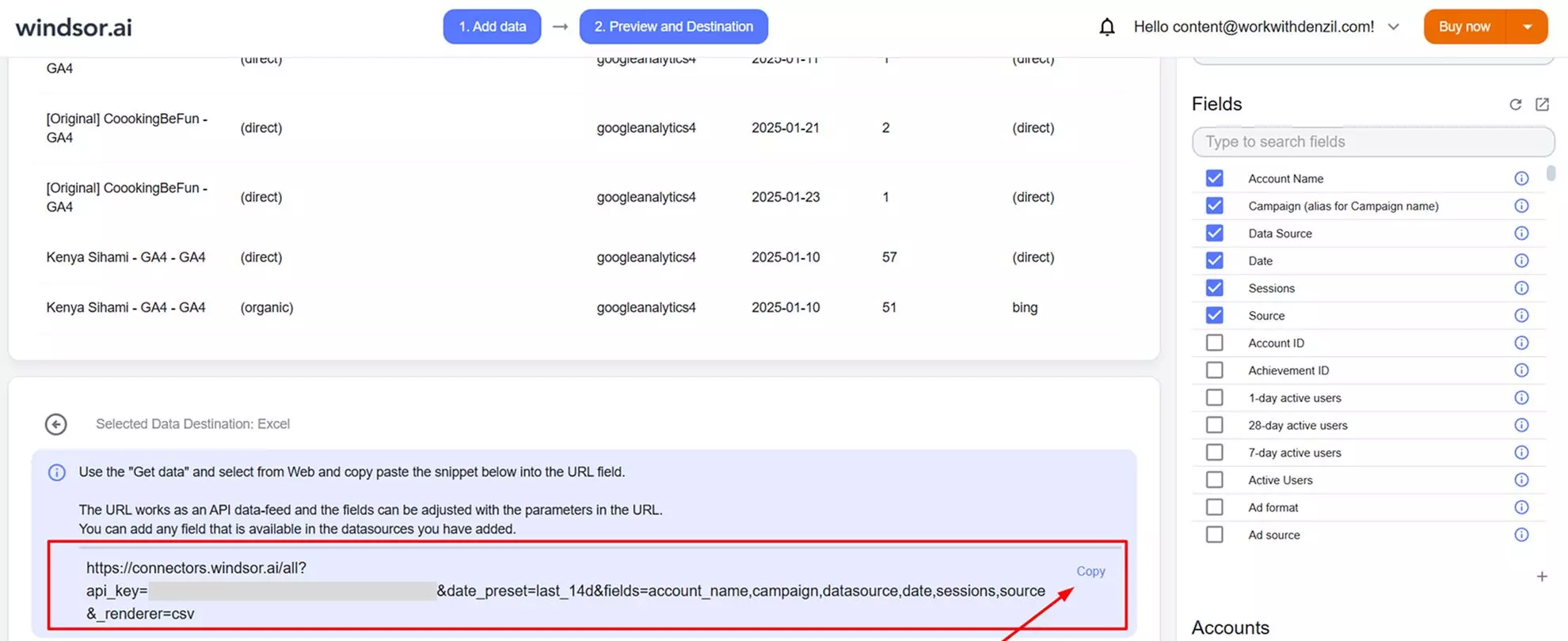Go back from Selected Data Destination
The height and width of the screenshot is (641, 1568).
pyautogui.click(x=56, y=424)
